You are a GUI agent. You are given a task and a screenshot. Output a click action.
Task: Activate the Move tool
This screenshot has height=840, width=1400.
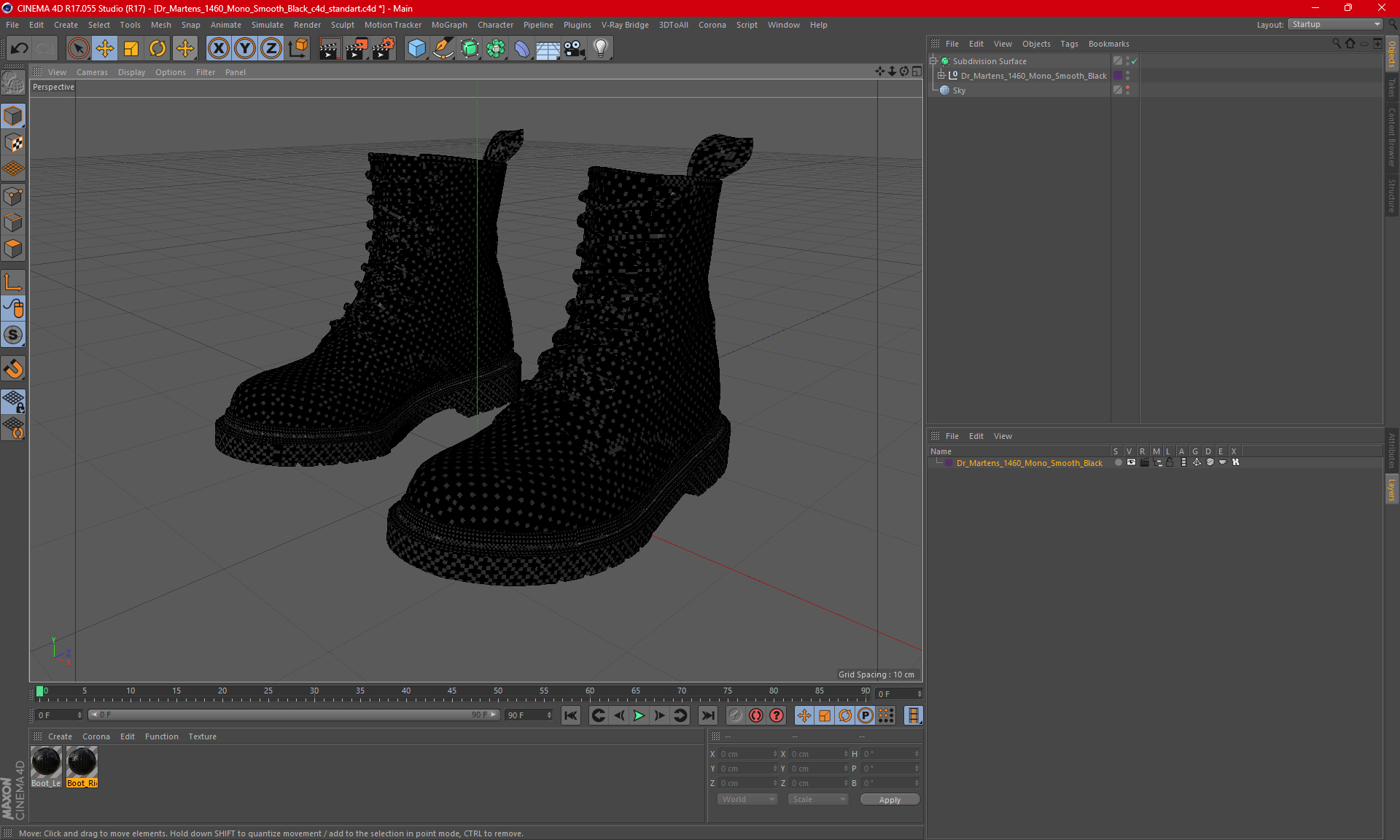pos(105,49)
